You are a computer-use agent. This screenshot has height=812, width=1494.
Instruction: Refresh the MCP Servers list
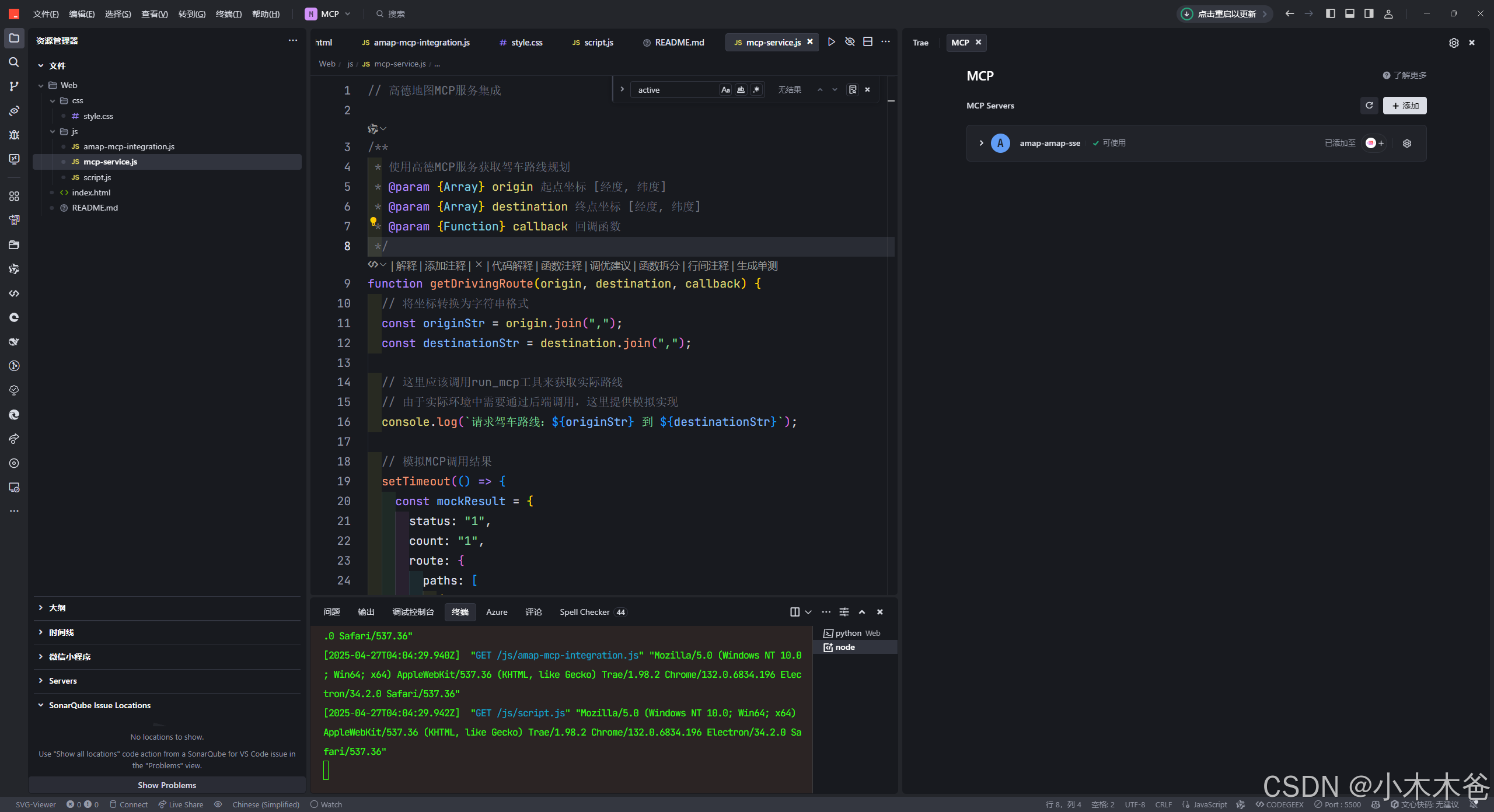coord(1369,106)
